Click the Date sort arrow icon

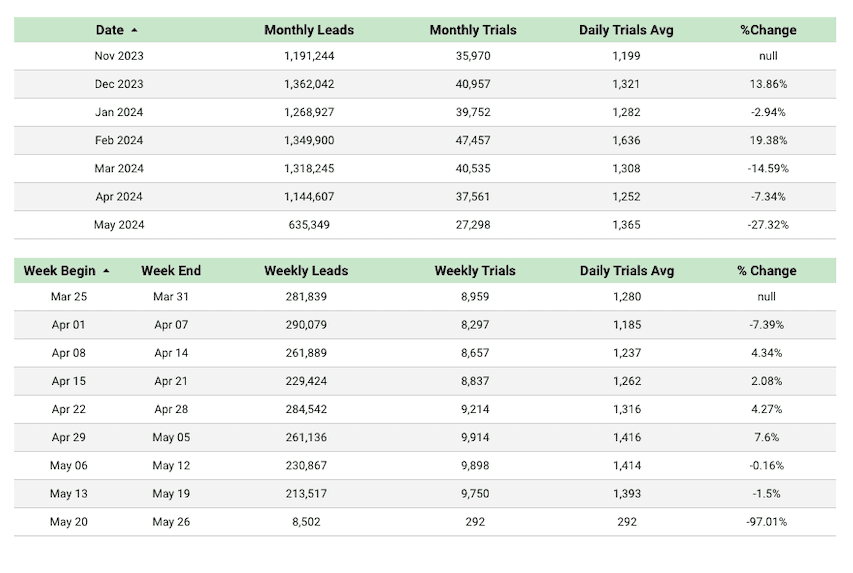134,30
